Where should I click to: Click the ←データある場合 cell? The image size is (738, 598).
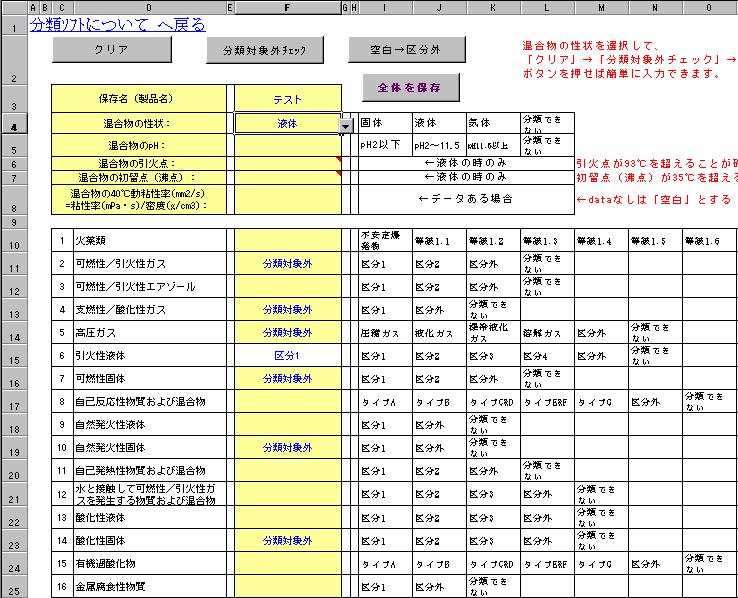click(466, 199)
